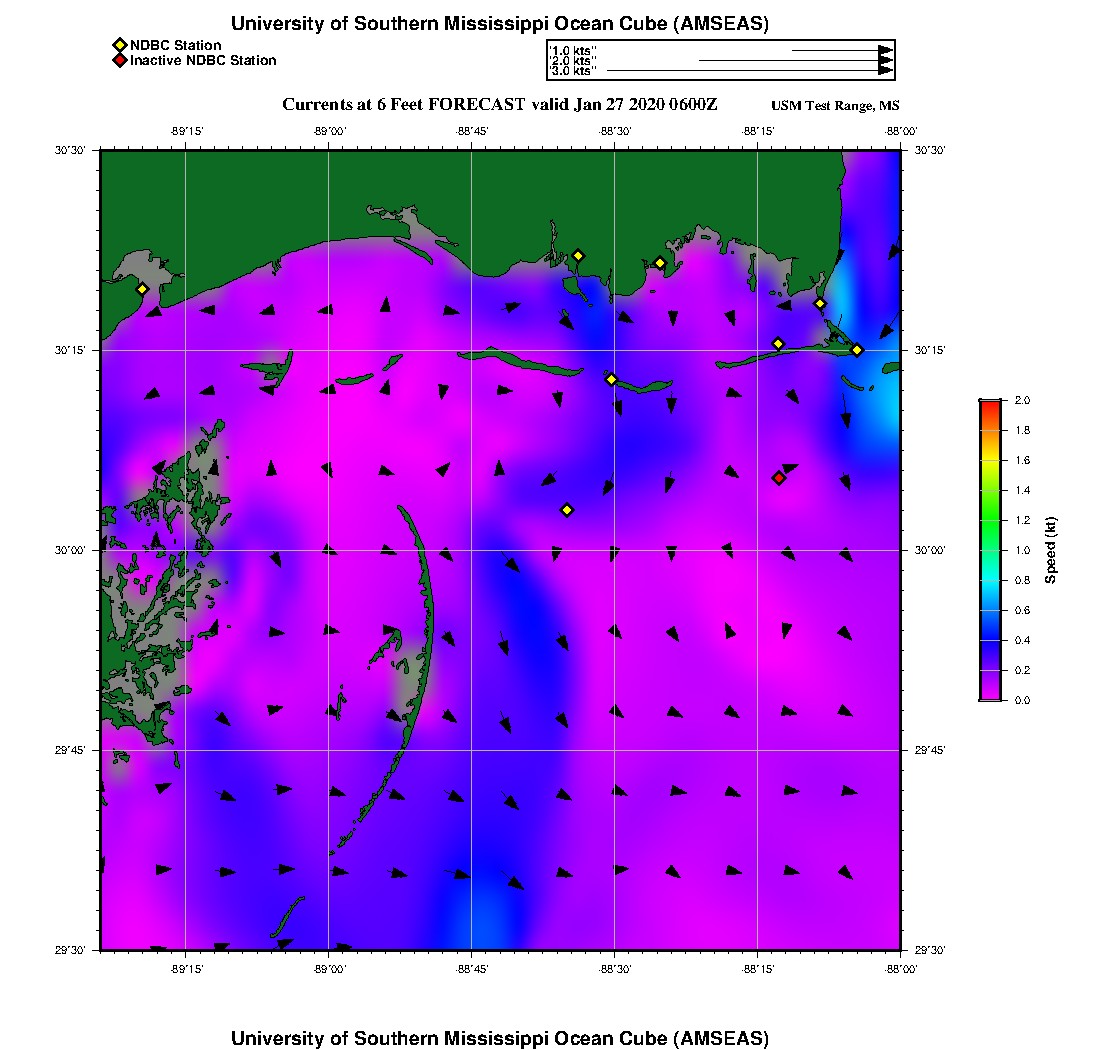
Task: Click the red inactive station marker on the map
Action: [x=779, y=478]
